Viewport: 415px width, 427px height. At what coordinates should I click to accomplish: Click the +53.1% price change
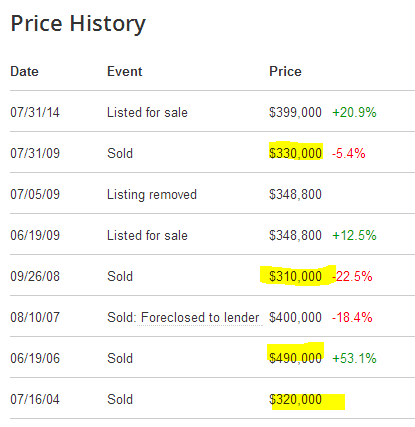point(354,358)
